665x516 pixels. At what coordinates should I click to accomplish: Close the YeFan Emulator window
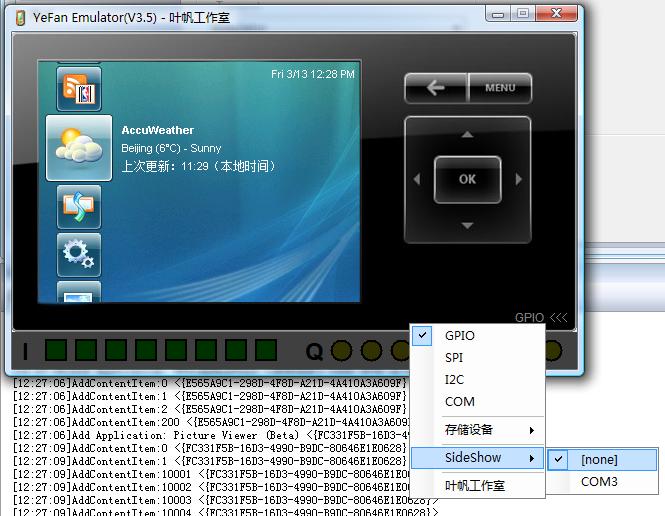click(x=556, y=14)
